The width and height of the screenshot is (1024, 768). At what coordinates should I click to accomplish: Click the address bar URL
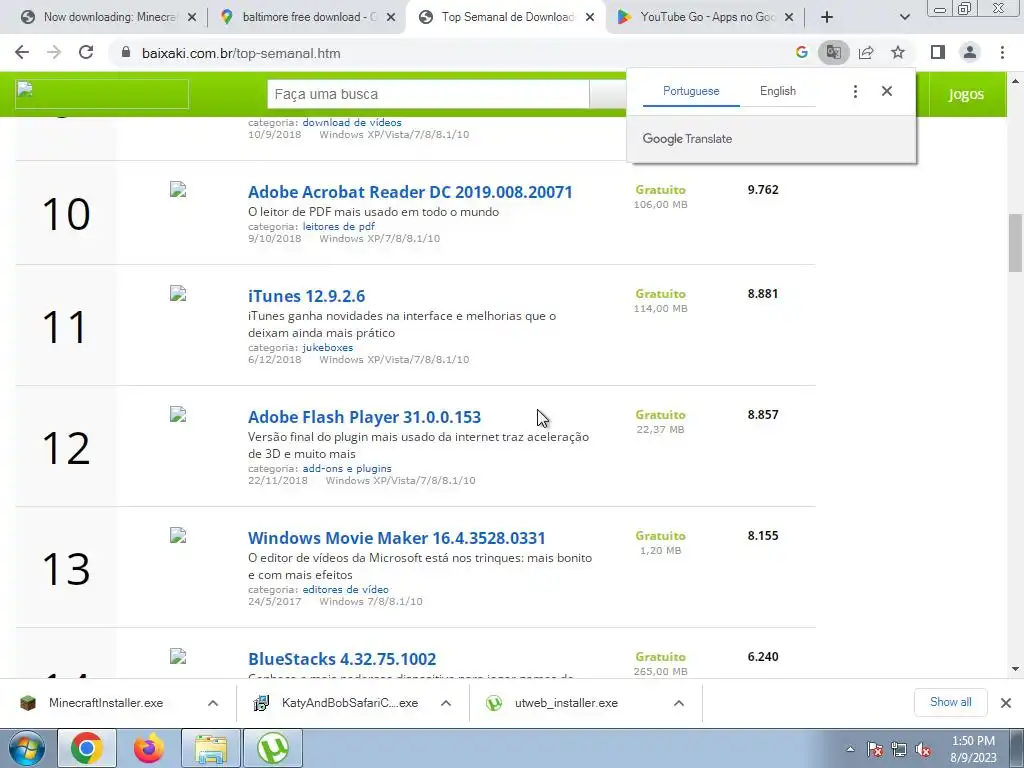point(241,54)
